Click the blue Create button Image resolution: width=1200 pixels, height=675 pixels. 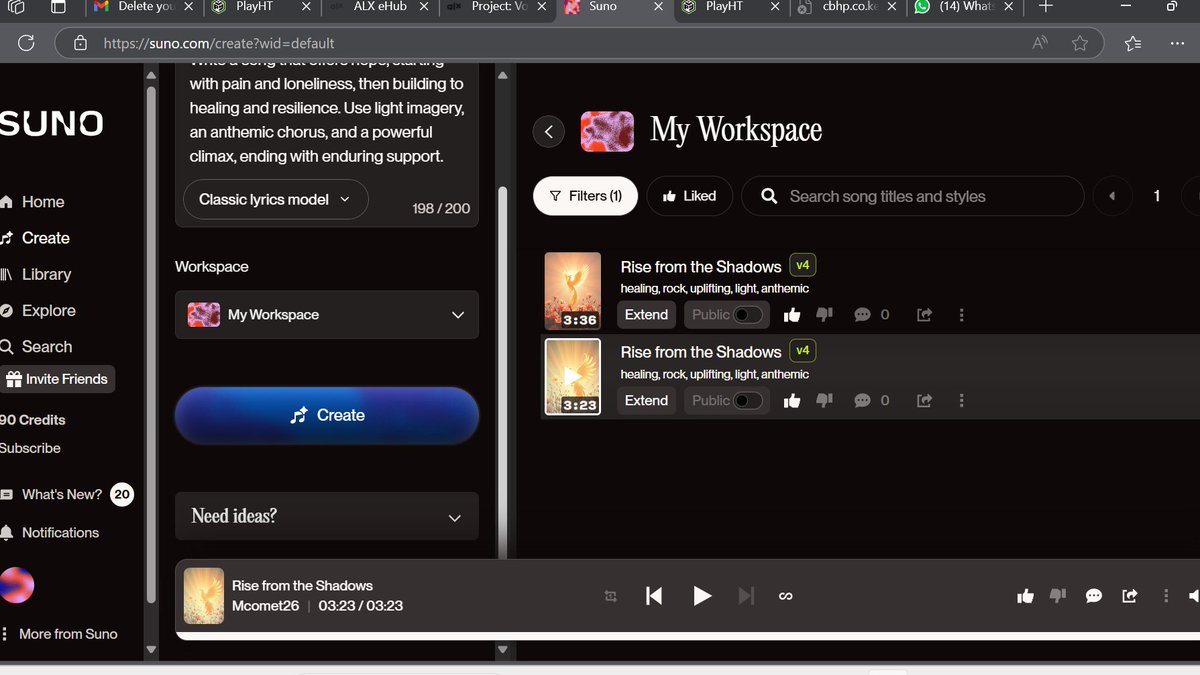(327, 415)
